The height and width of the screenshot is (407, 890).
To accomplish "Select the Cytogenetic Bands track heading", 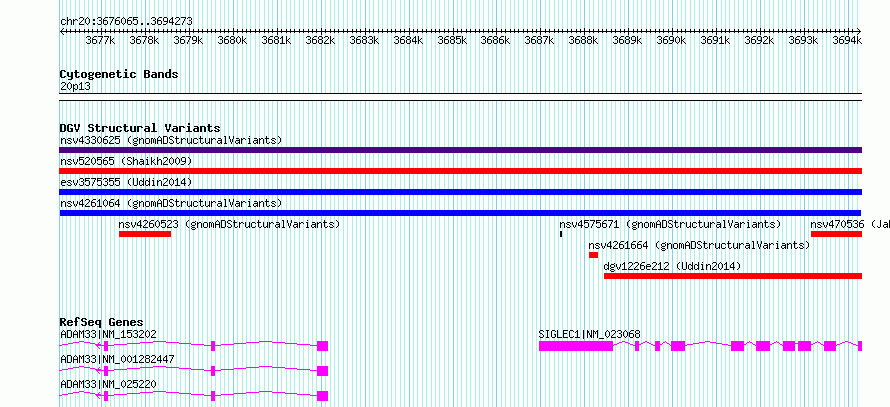I will point(119,74).
